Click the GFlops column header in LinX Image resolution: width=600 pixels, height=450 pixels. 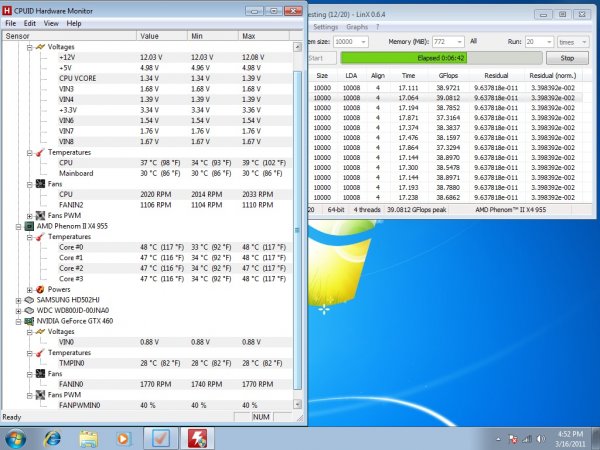[448, 76]
